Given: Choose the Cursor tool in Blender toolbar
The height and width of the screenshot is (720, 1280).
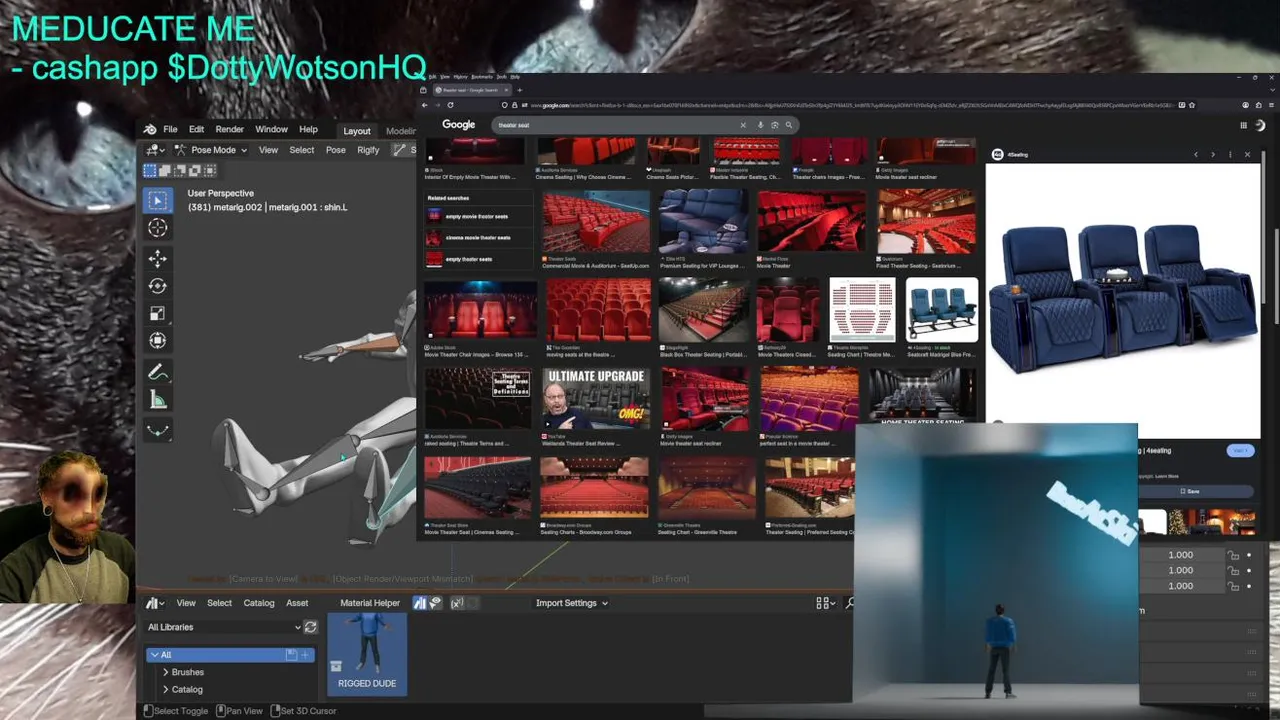Looking at the screenshot, I should tap(158, 228).
